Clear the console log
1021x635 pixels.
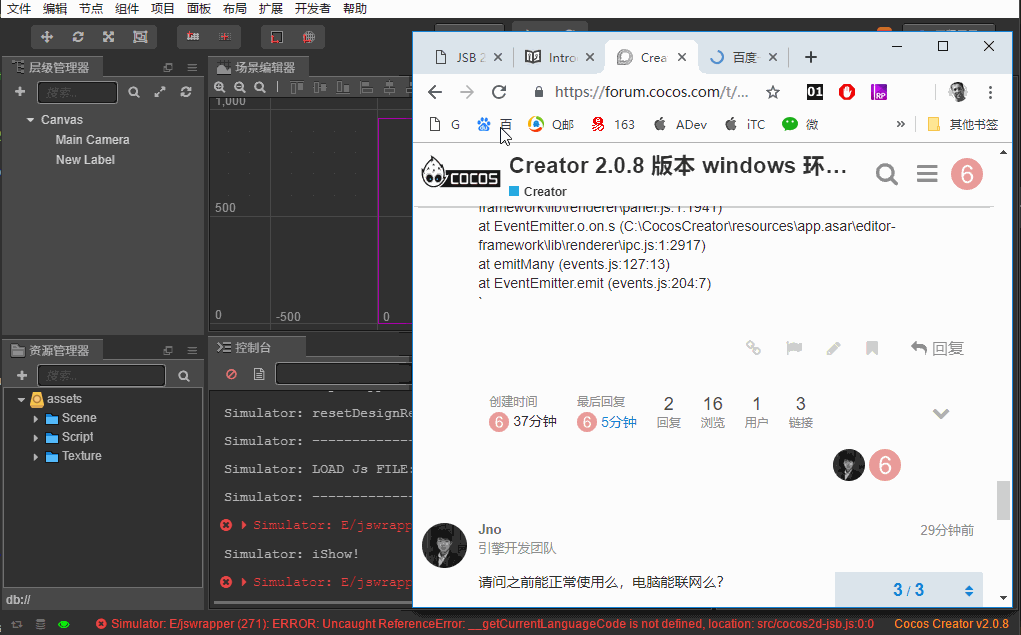tap(231, 374)
